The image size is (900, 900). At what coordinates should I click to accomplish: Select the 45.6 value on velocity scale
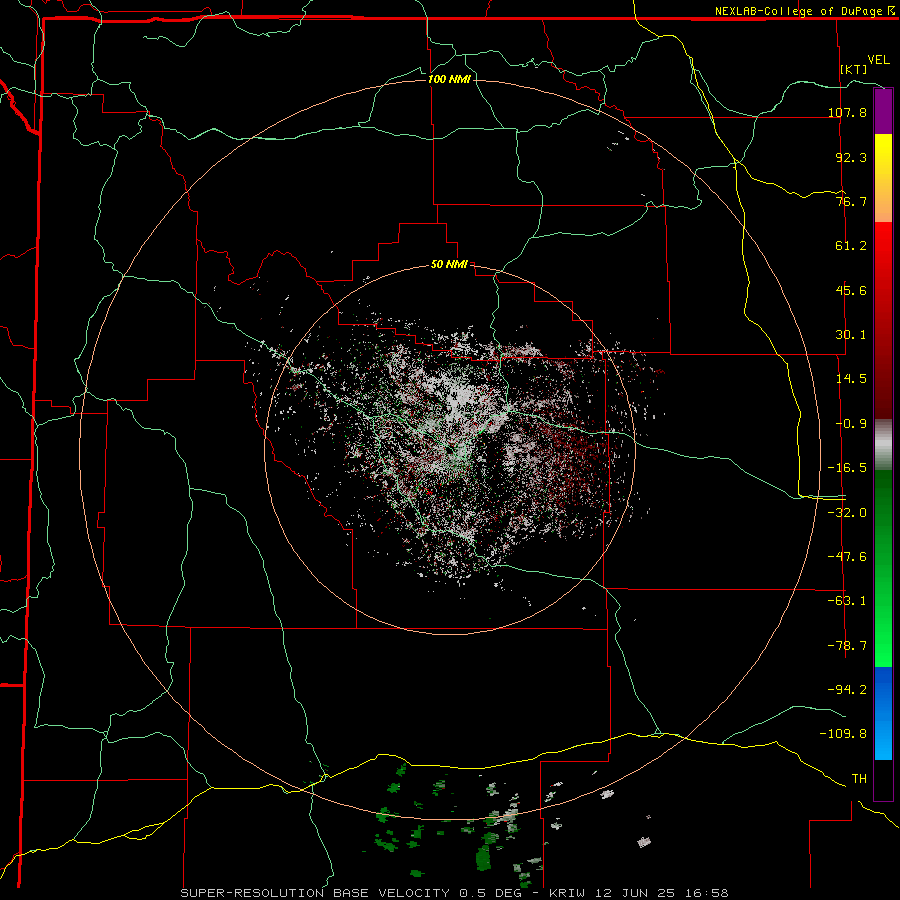(851, 290)
